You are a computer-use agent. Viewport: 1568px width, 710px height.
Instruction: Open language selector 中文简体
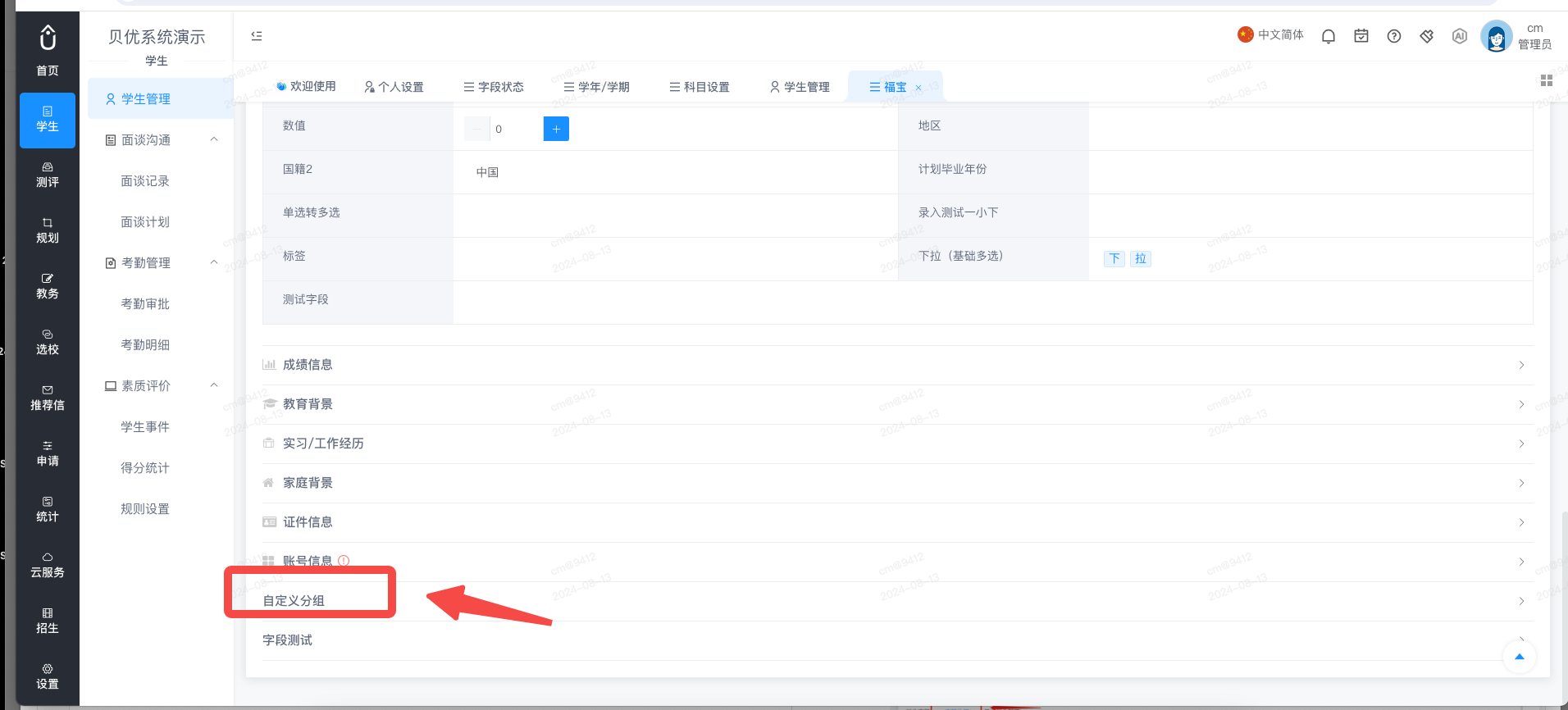click(x=1270, y=34)
